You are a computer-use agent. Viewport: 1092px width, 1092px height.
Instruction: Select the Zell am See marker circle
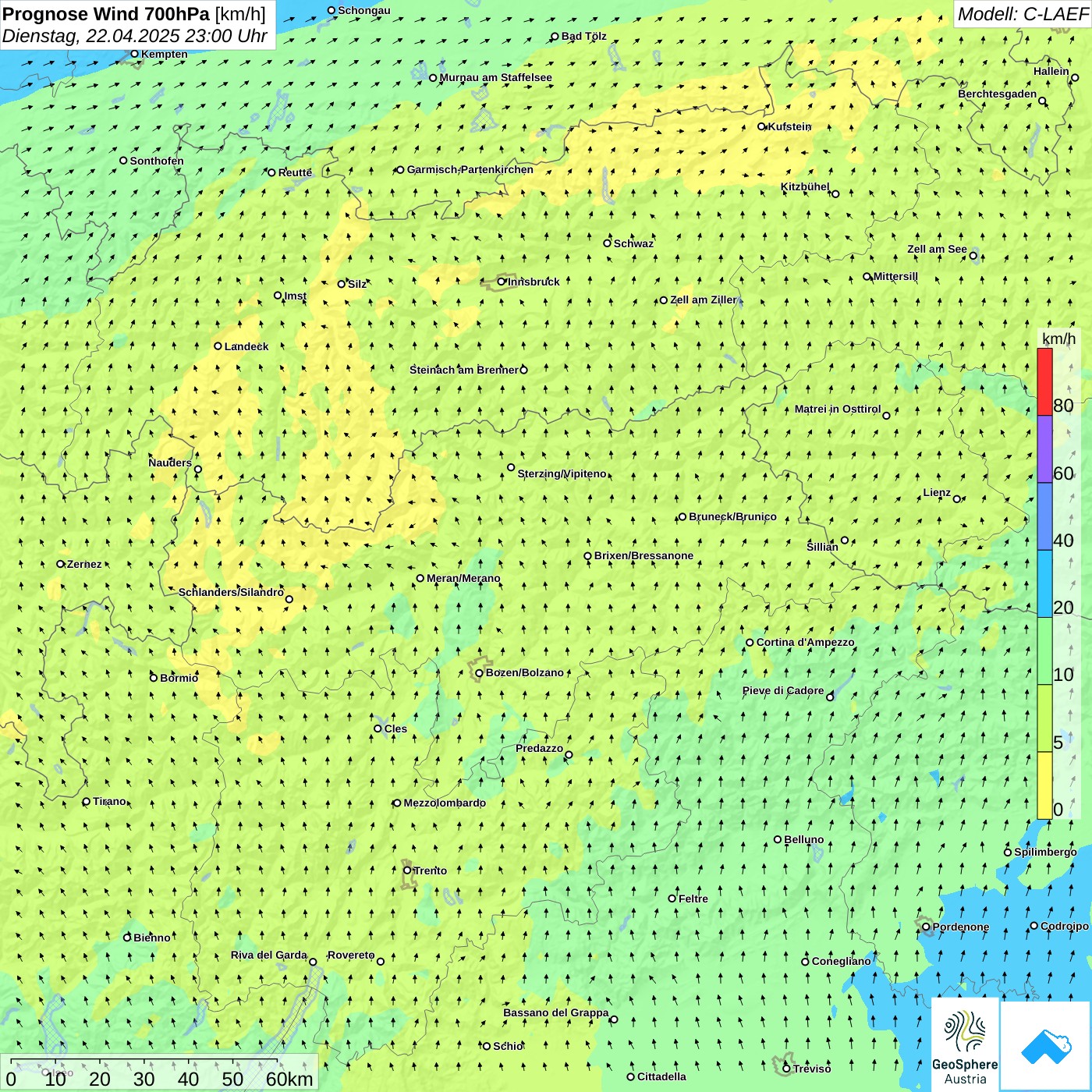(973, 255)
